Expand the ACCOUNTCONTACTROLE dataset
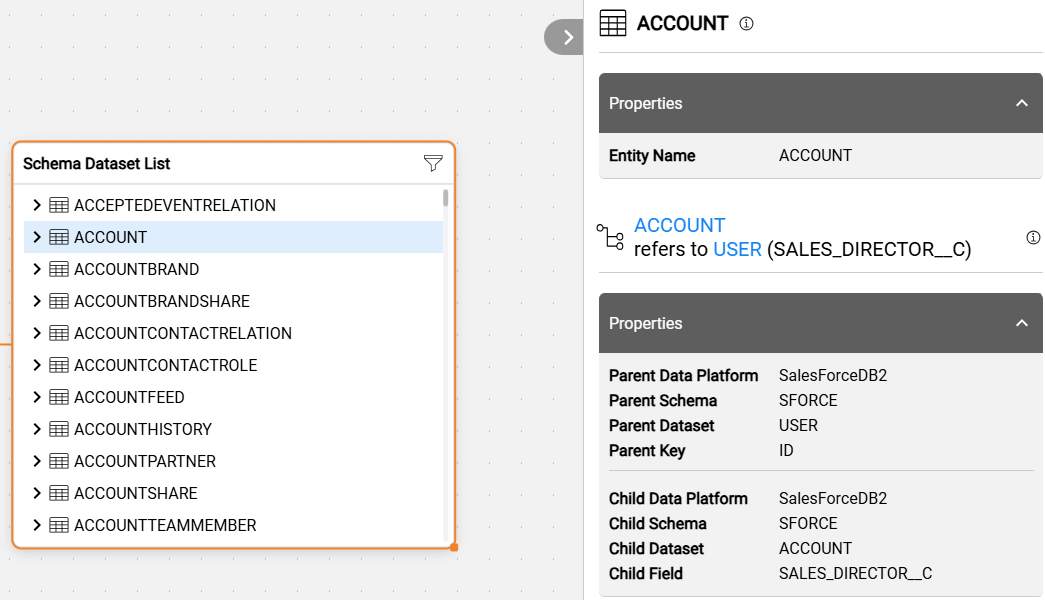Screen dimensions: 1045x600 click(37, 365)
